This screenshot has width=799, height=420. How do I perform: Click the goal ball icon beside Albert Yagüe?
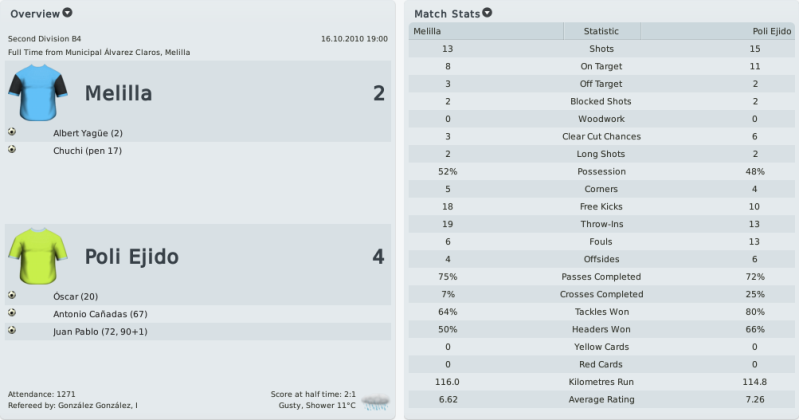(x=12, y=132)
